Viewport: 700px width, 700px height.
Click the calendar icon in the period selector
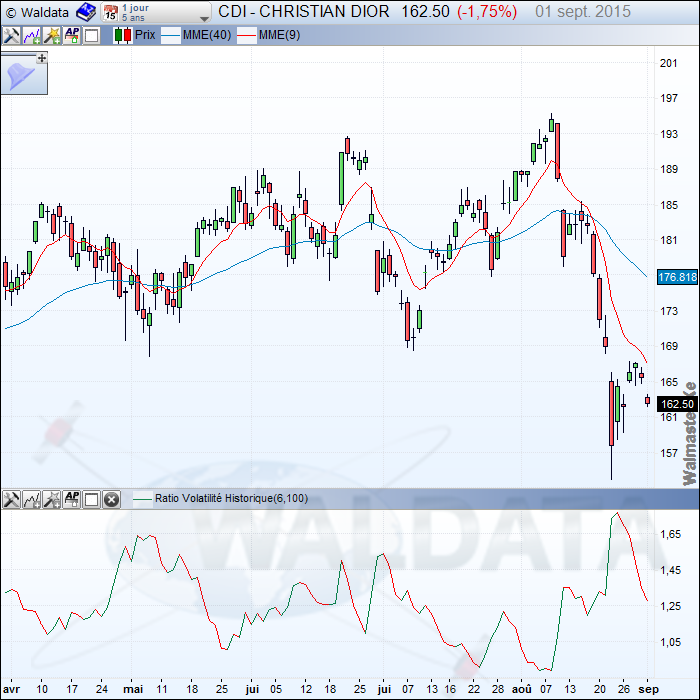(x=110, y=12)
